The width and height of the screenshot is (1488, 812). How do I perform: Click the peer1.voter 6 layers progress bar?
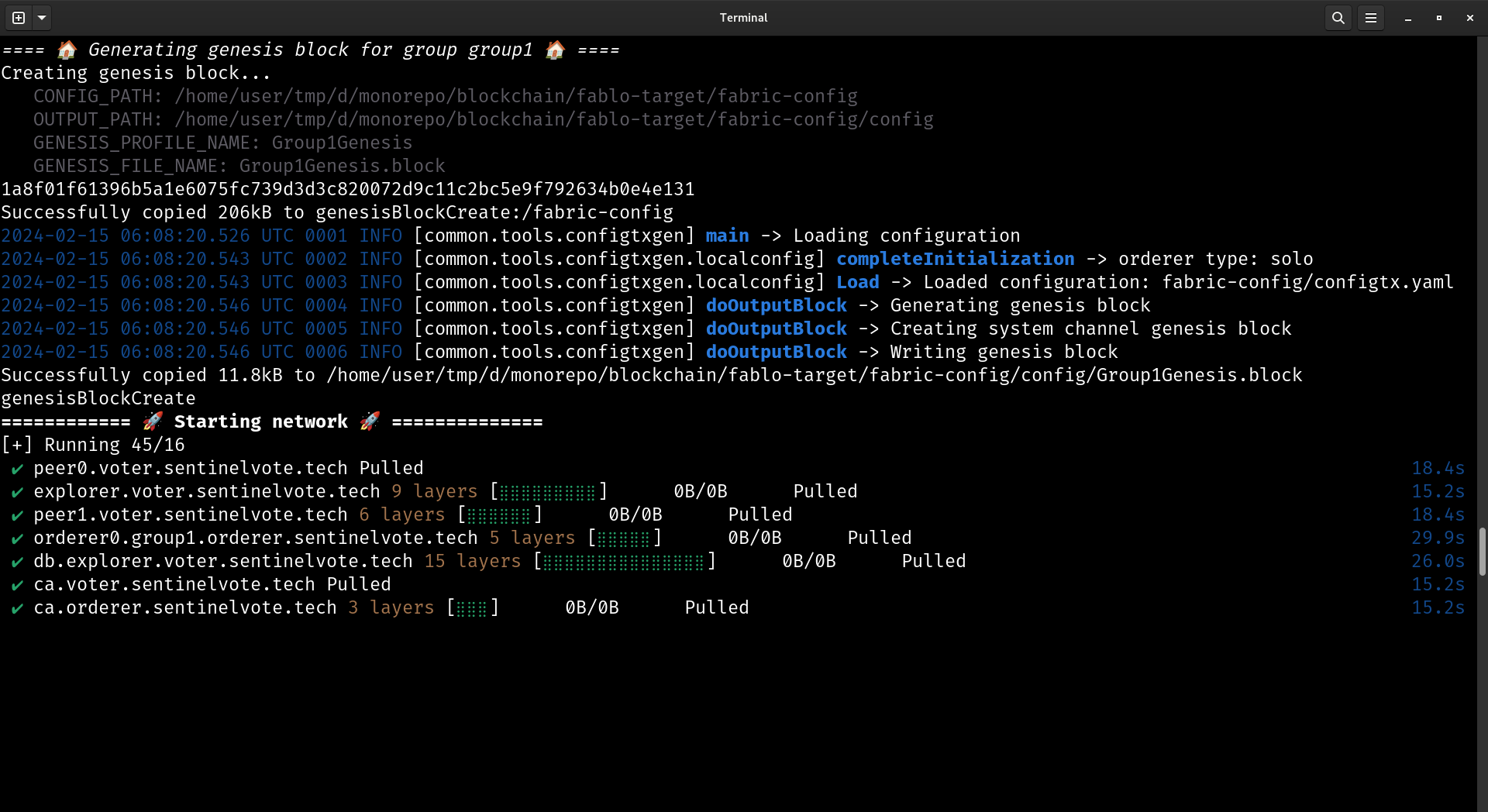click(499, 514)
